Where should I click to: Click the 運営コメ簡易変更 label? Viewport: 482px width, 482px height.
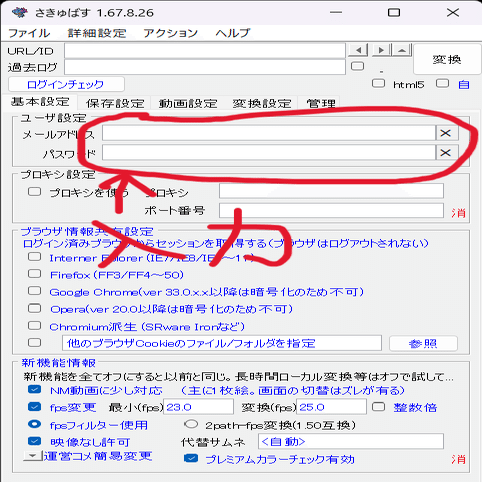(98, 456)
